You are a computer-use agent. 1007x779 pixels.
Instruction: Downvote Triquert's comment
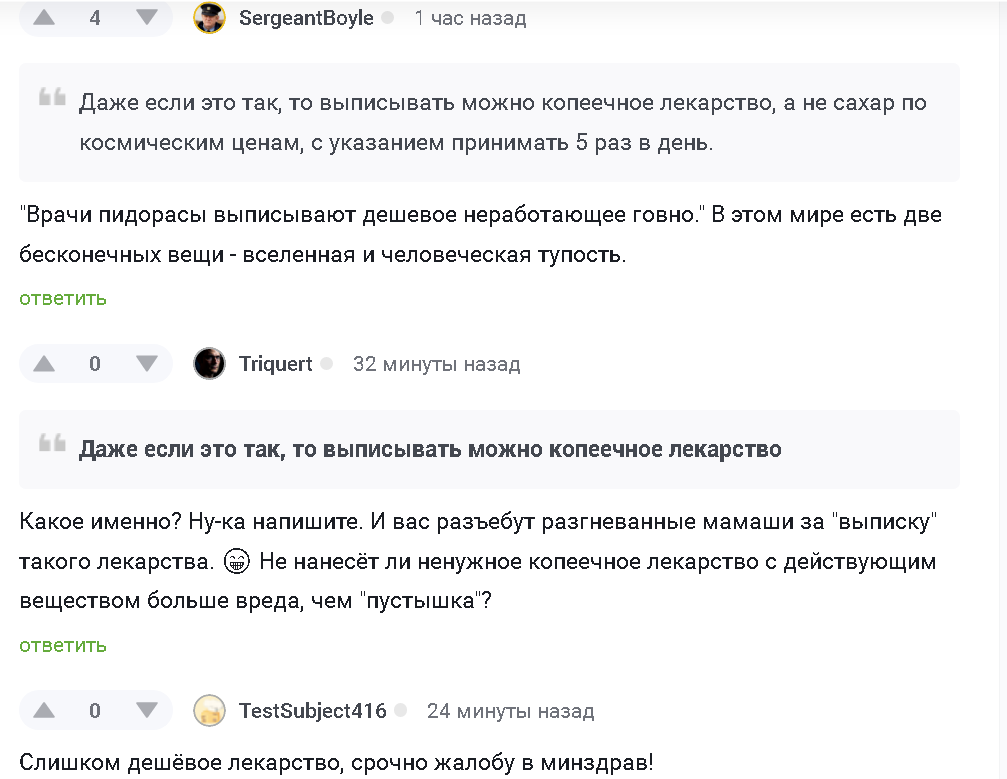coord(147,364)
